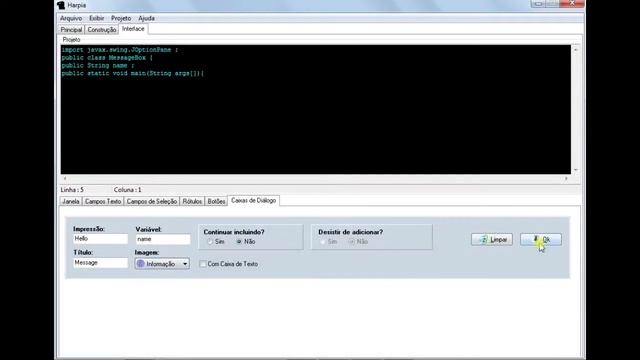Screen dimensions: 640x360
Task: Select the Interface tab
Action: [133, 29]
